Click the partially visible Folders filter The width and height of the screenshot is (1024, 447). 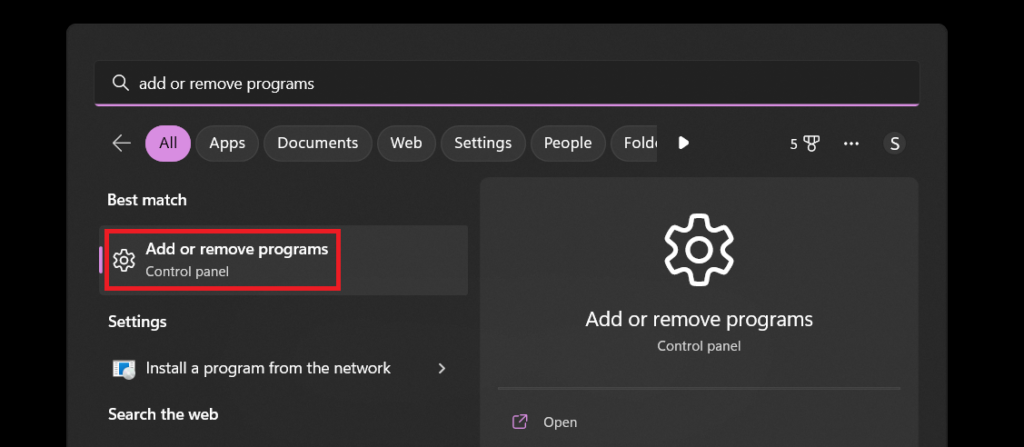coord(637,143)
